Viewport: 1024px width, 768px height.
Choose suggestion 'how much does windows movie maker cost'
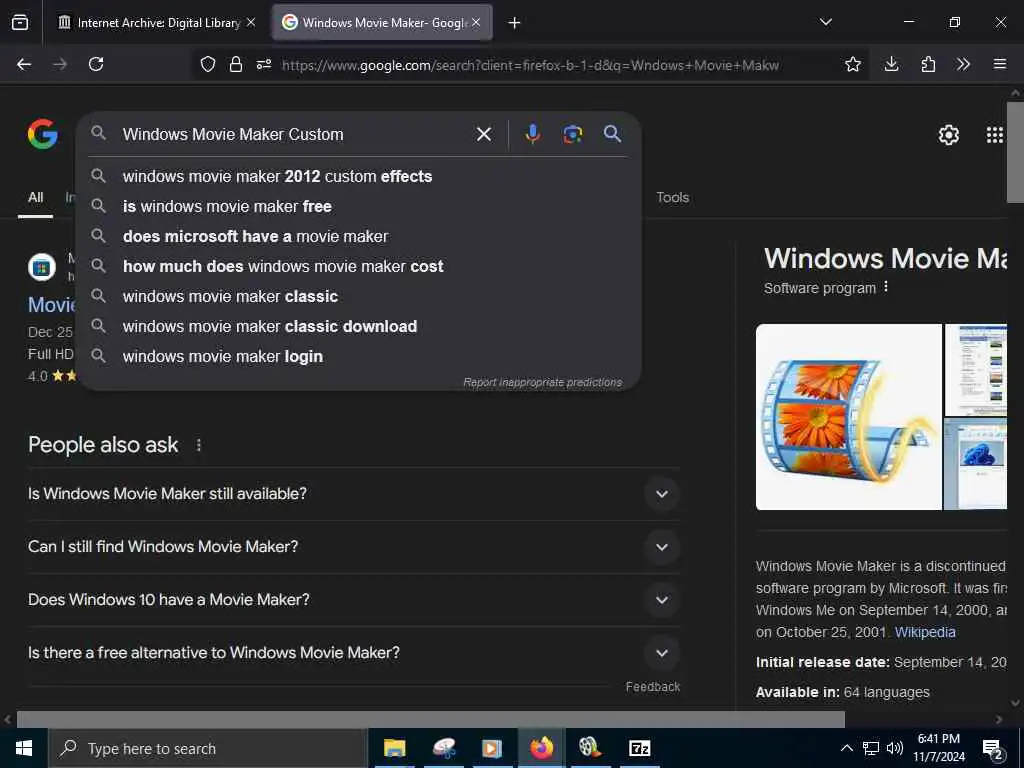(x=358, y=266)
